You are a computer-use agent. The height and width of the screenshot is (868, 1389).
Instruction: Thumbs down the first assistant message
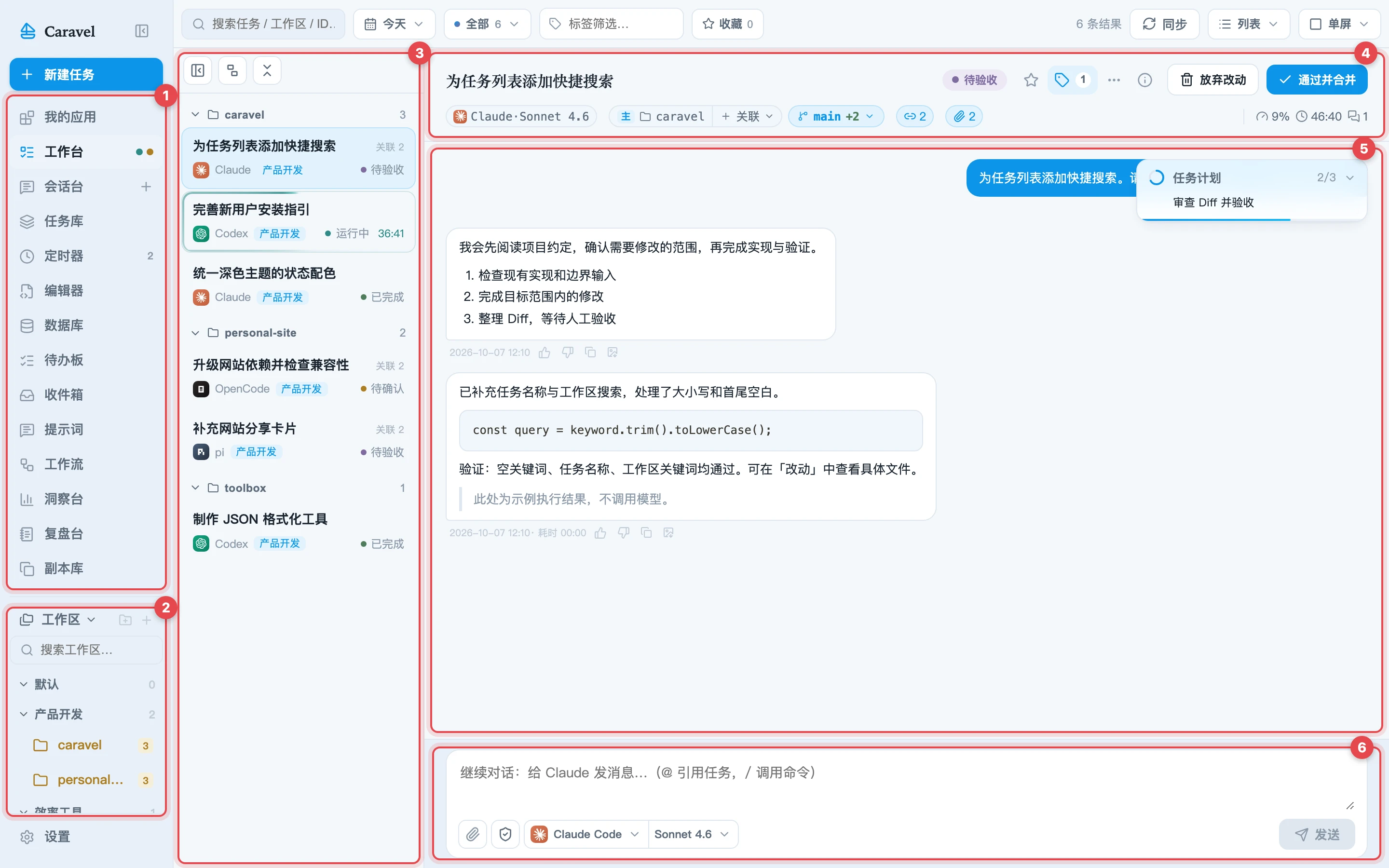568,353
